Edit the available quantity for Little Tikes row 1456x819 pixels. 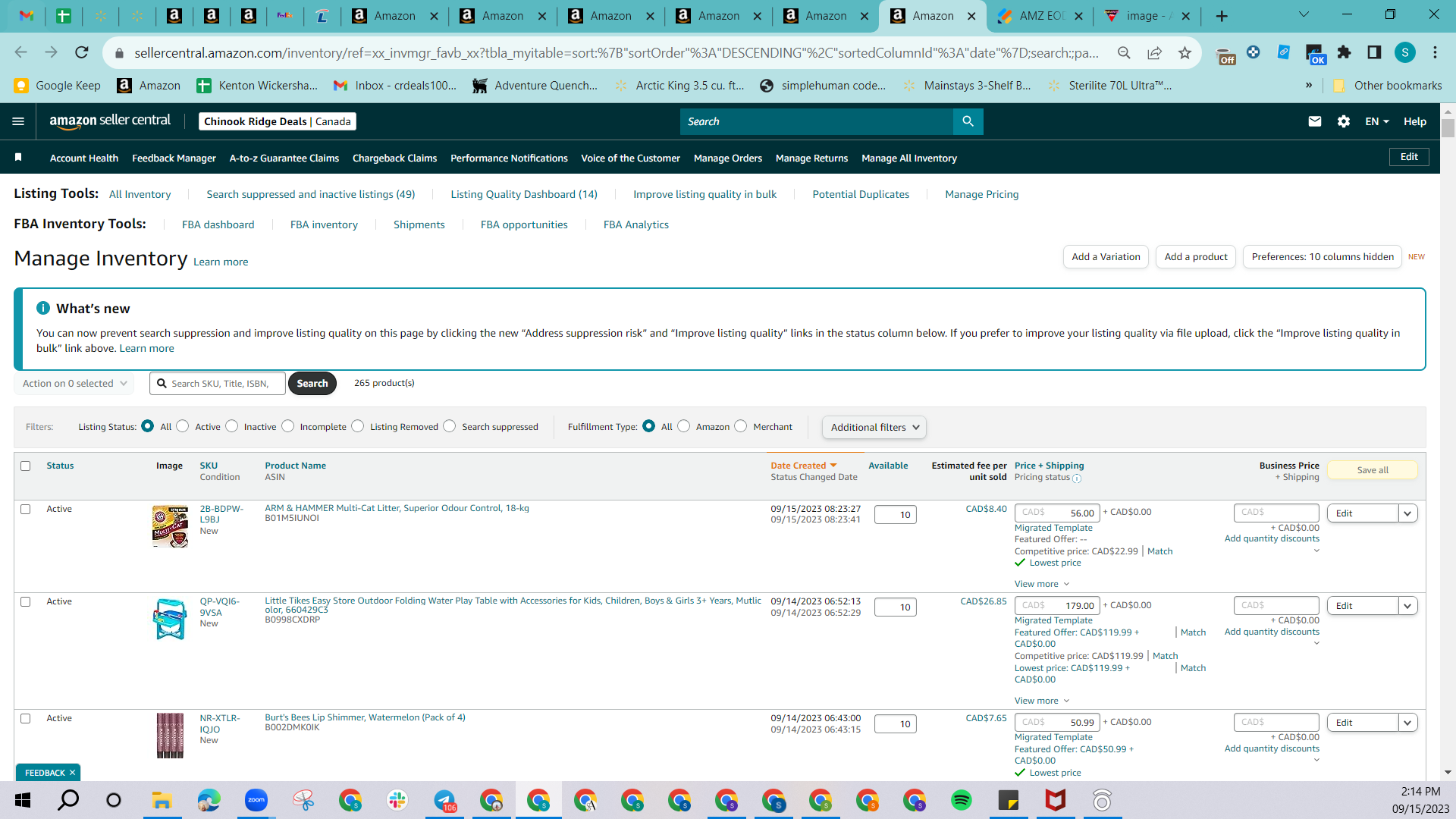[x=896, y=607]
